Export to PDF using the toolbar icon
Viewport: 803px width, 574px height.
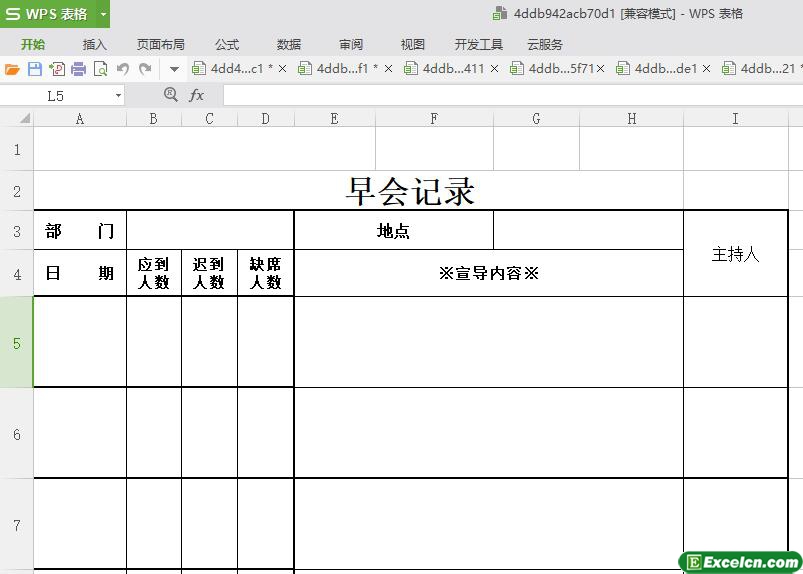[x=57, y=69]
